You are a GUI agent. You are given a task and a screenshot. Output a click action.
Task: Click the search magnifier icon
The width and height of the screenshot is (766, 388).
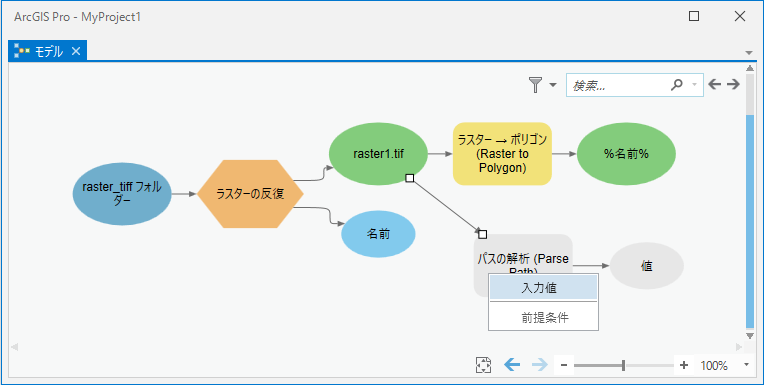(x=677, y=85)
